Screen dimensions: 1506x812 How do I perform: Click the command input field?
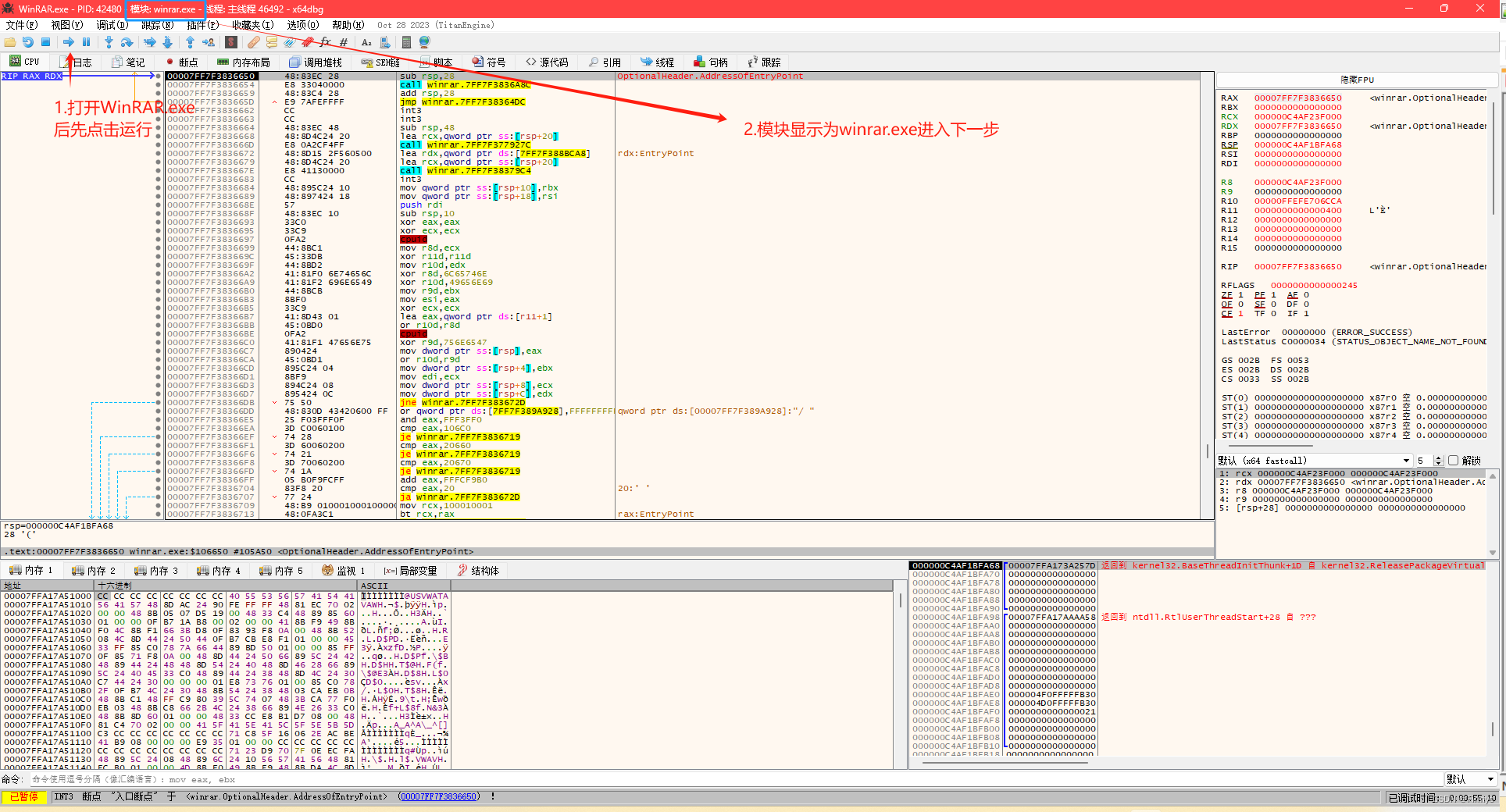click(x=734, y=779)
